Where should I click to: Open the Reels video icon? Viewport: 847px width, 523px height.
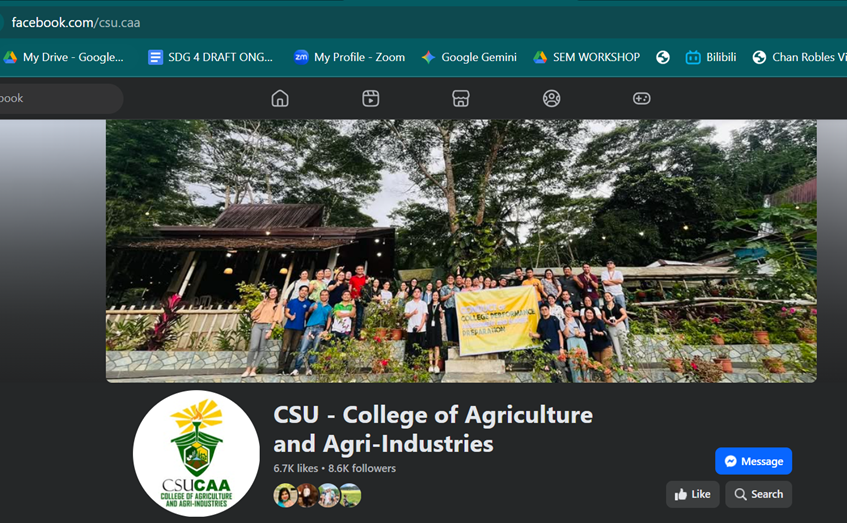[x=371, y=98]
